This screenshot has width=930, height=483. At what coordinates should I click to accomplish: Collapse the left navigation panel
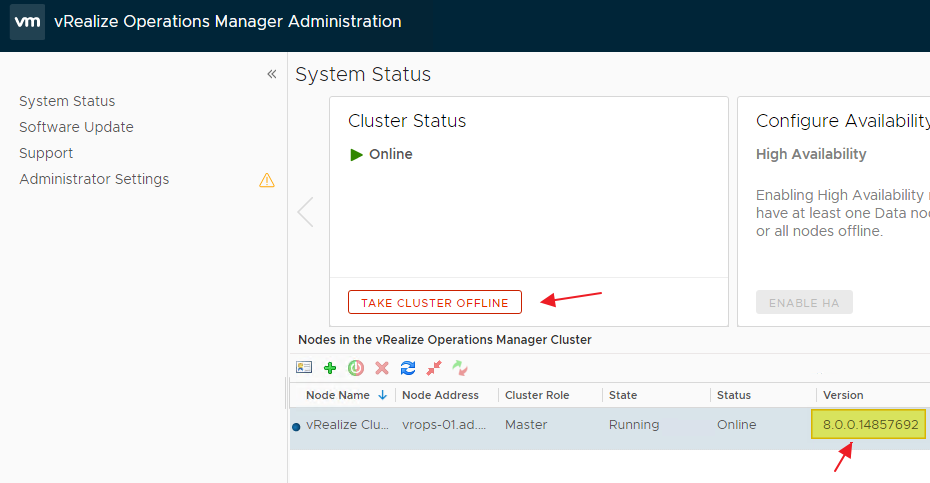click(x=271, y=74)
